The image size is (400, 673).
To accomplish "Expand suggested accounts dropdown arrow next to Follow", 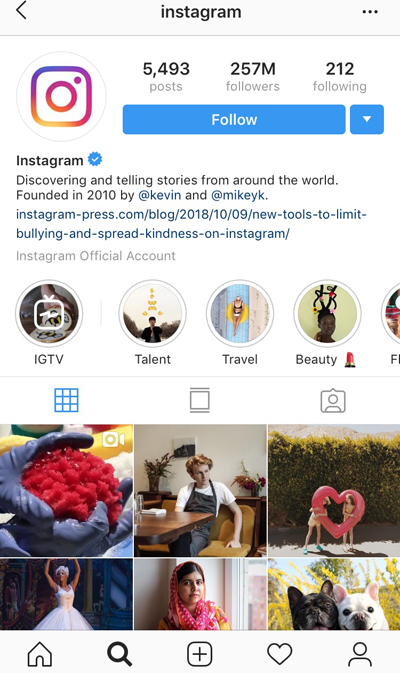I will point(367,119).
